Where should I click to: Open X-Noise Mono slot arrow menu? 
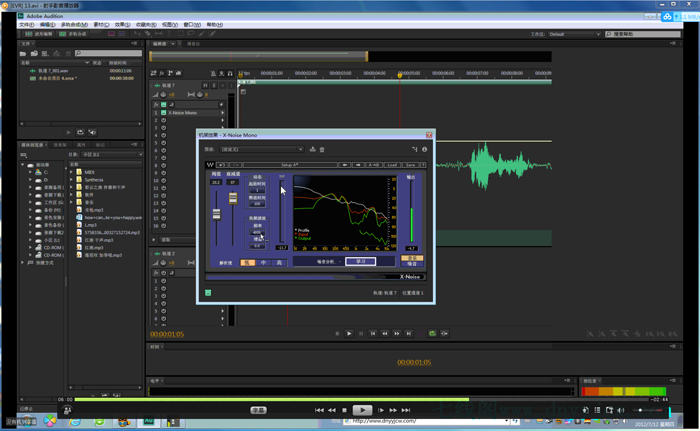[222, 113]
